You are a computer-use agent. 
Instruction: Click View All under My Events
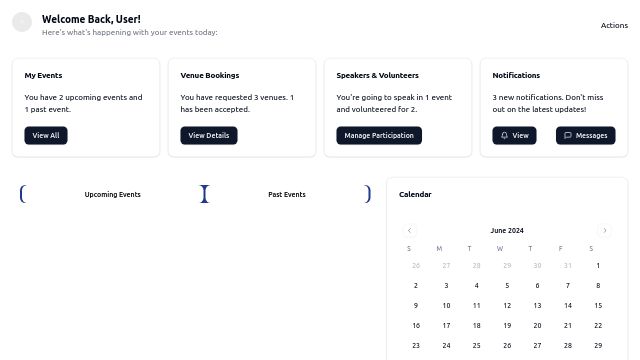click(46, 136)
